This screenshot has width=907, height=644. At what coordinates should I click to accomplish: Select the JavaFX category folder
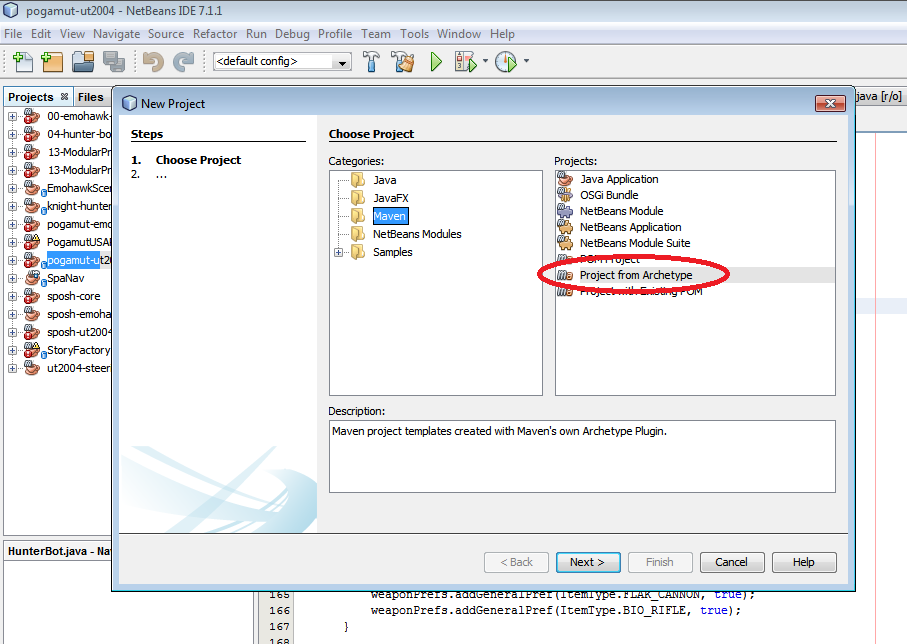tap(390, 198)
